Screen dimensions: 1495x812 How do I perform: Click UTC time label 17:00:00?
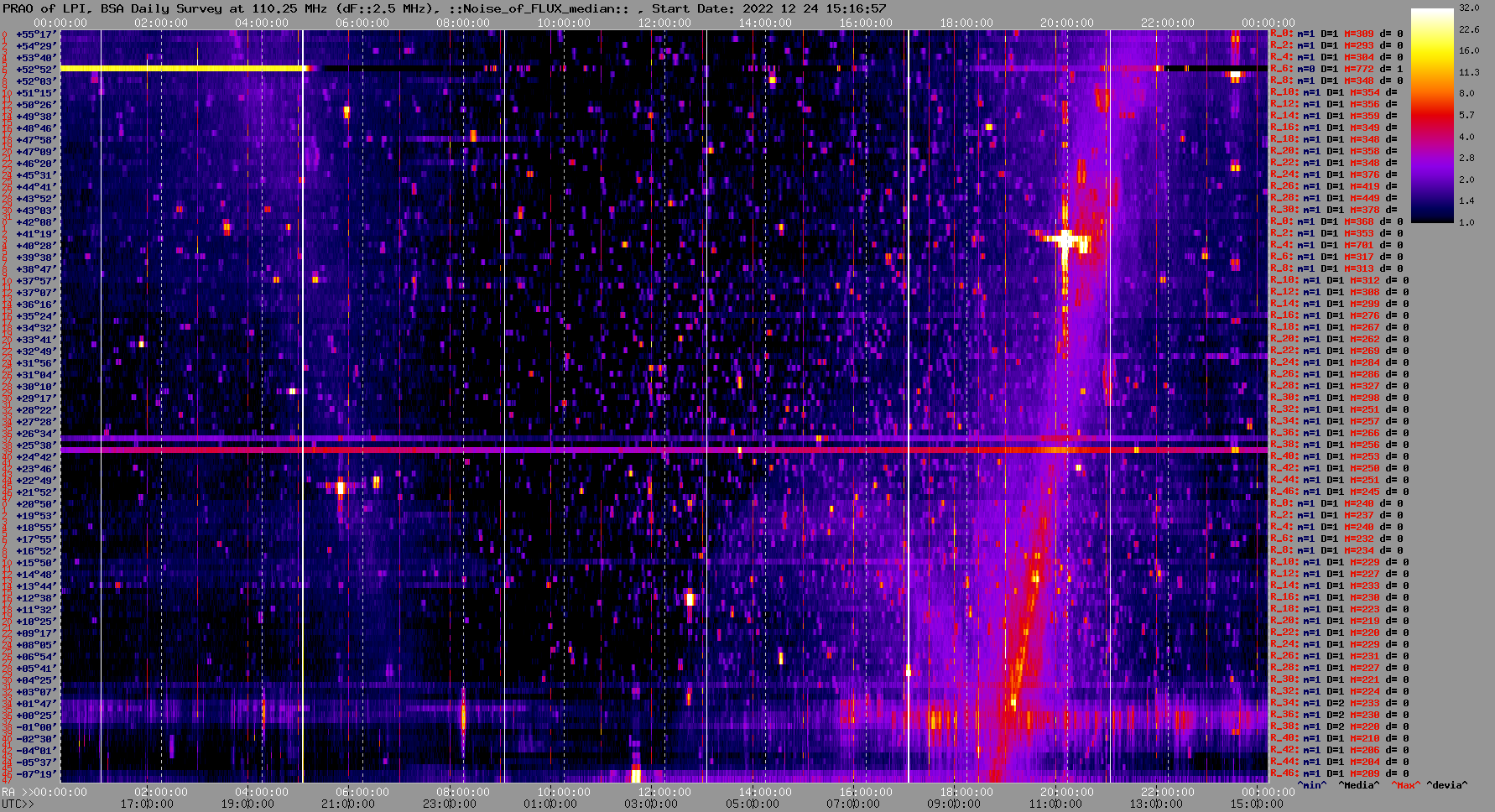point(147,804)
